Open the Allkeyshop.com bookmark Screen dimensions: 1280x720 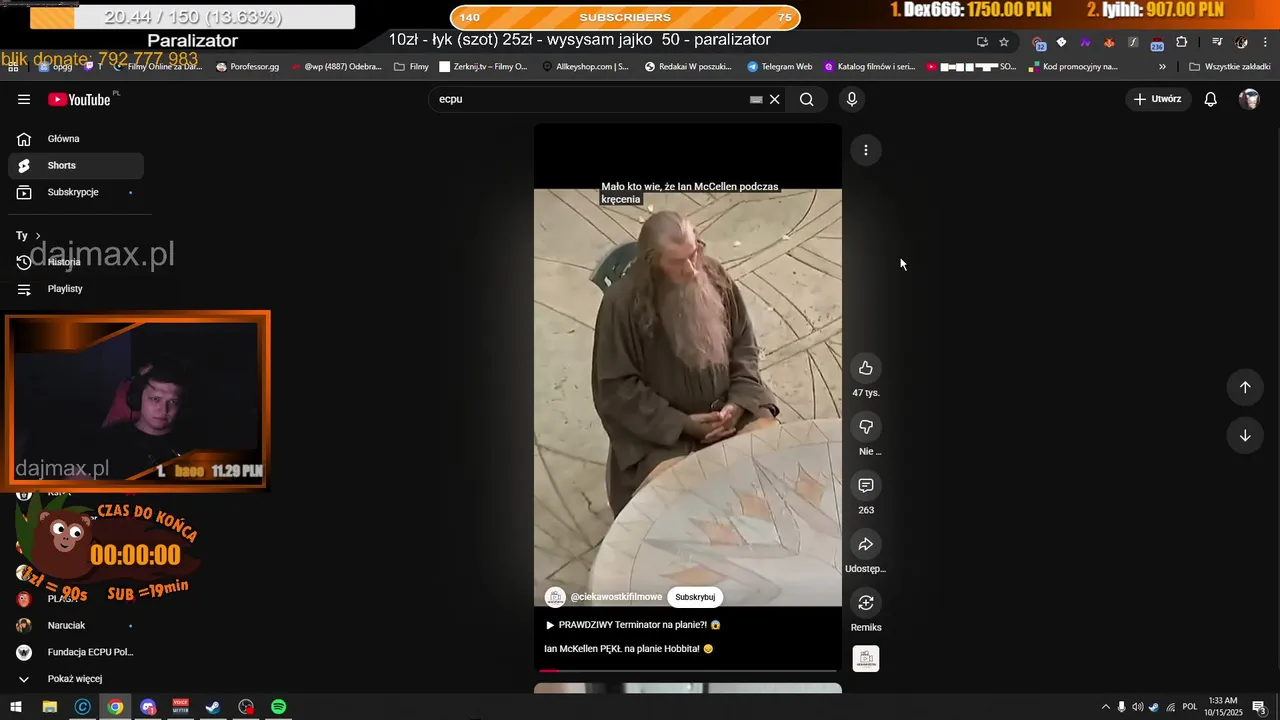pos(586,67)
